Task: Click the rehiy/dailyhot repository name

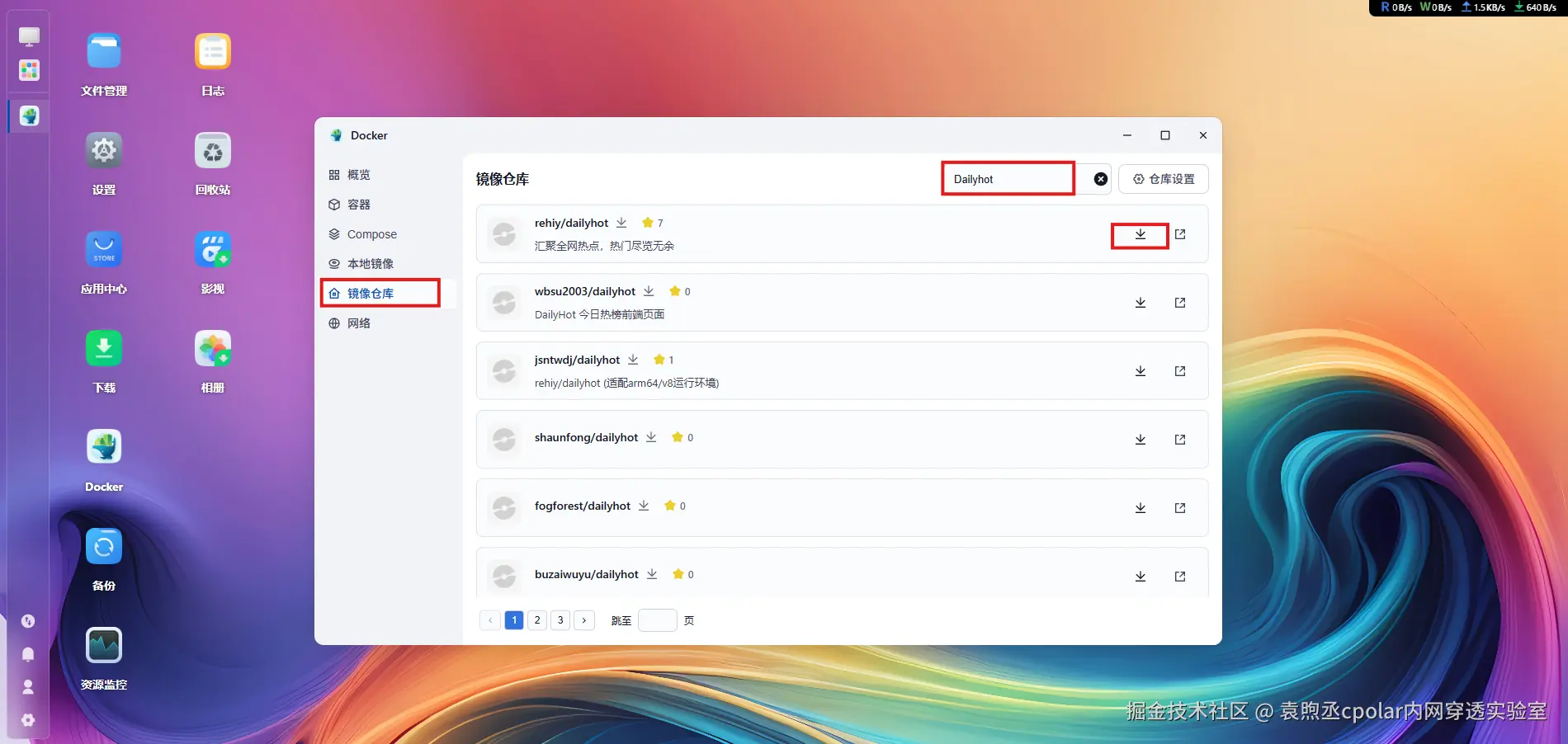Action: [x=571, y=223]
